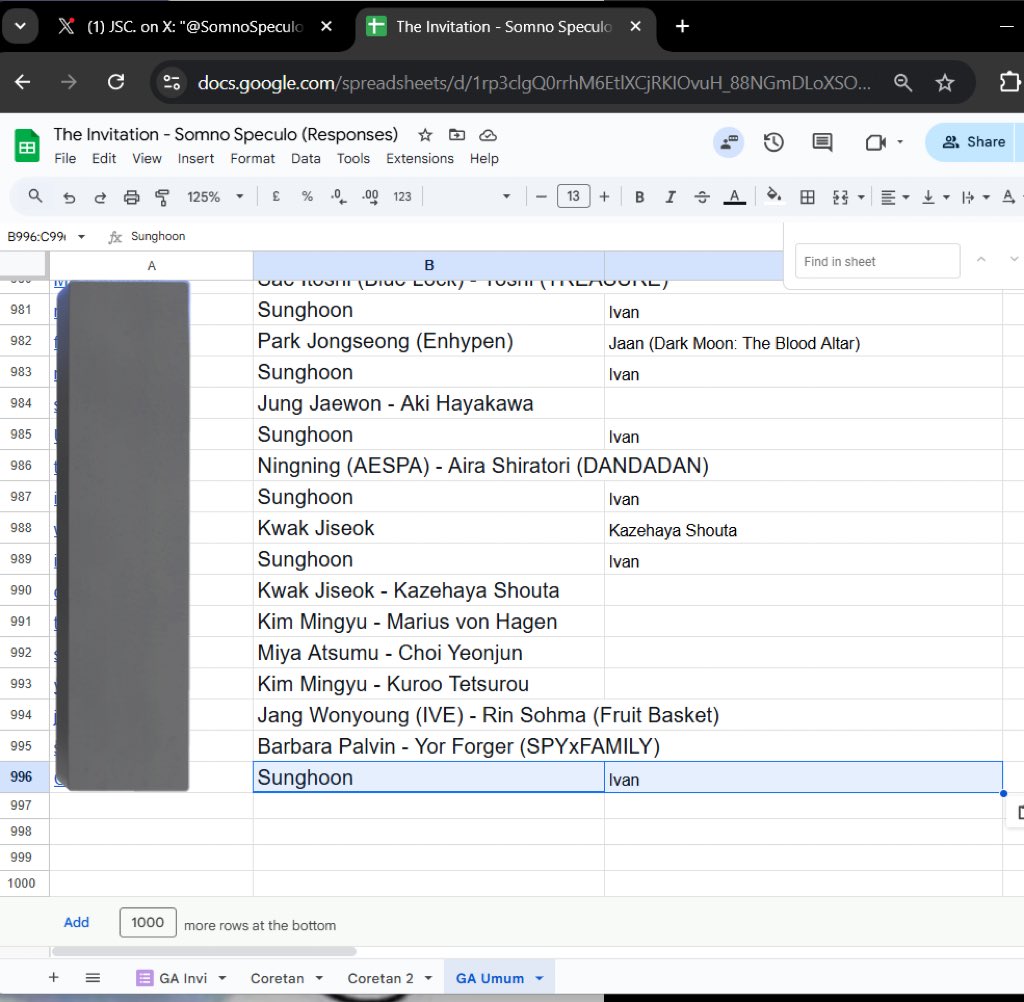Click Add to append more rows
The width and height of the screenshot is (1024, 1002).
click(76, 922)
